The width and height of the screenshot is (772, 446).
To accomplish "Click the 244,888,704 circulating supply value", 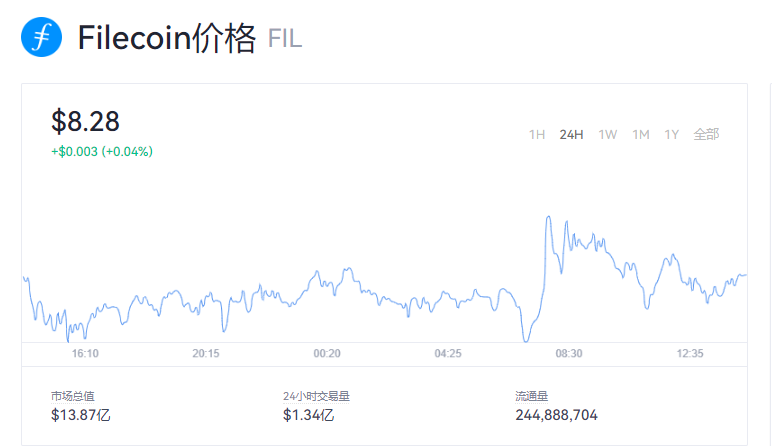I will 556,415.
